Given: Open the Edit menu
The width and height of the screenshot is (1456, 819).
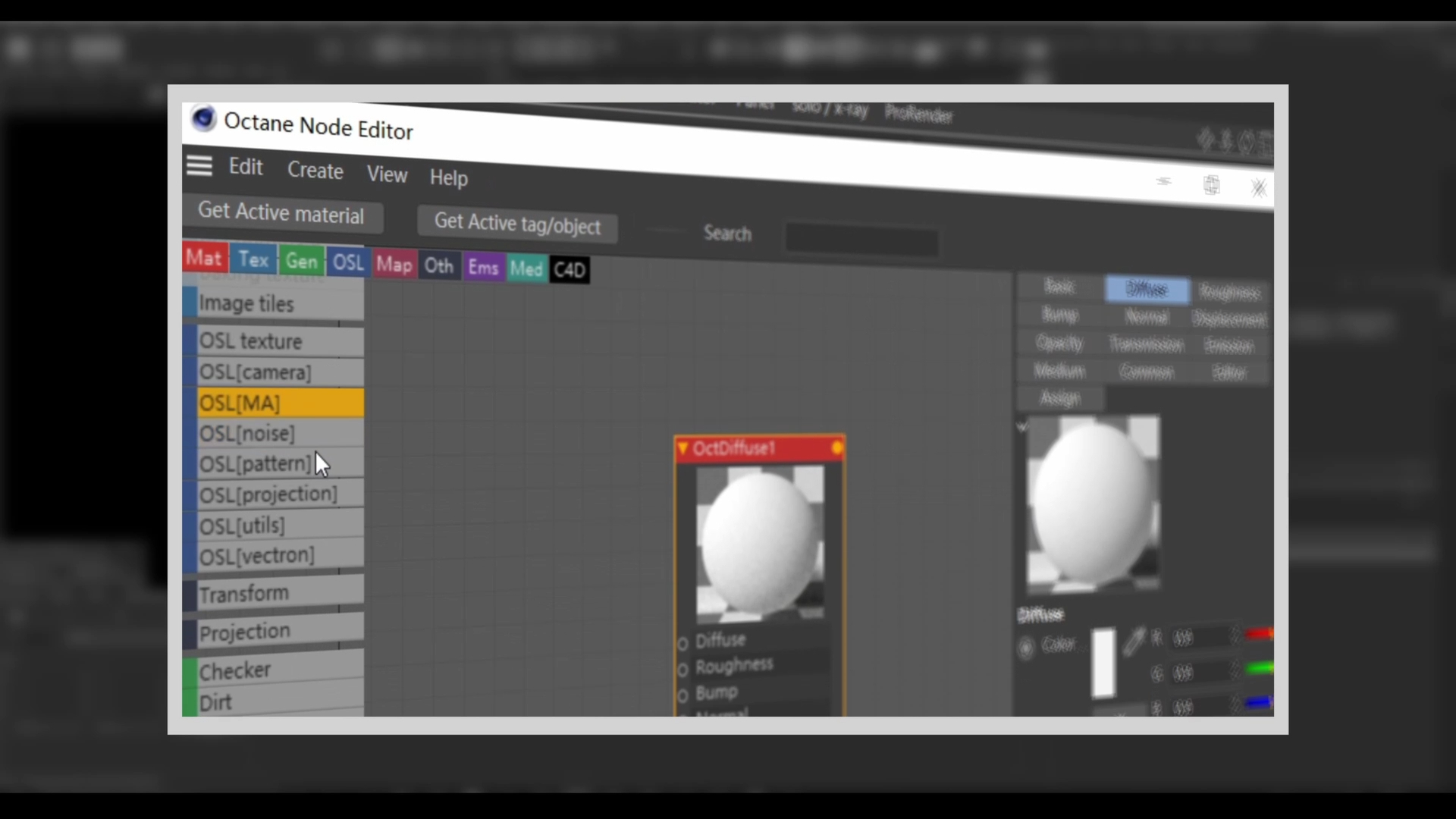Looking at the screenshot, I should (246, 167).
